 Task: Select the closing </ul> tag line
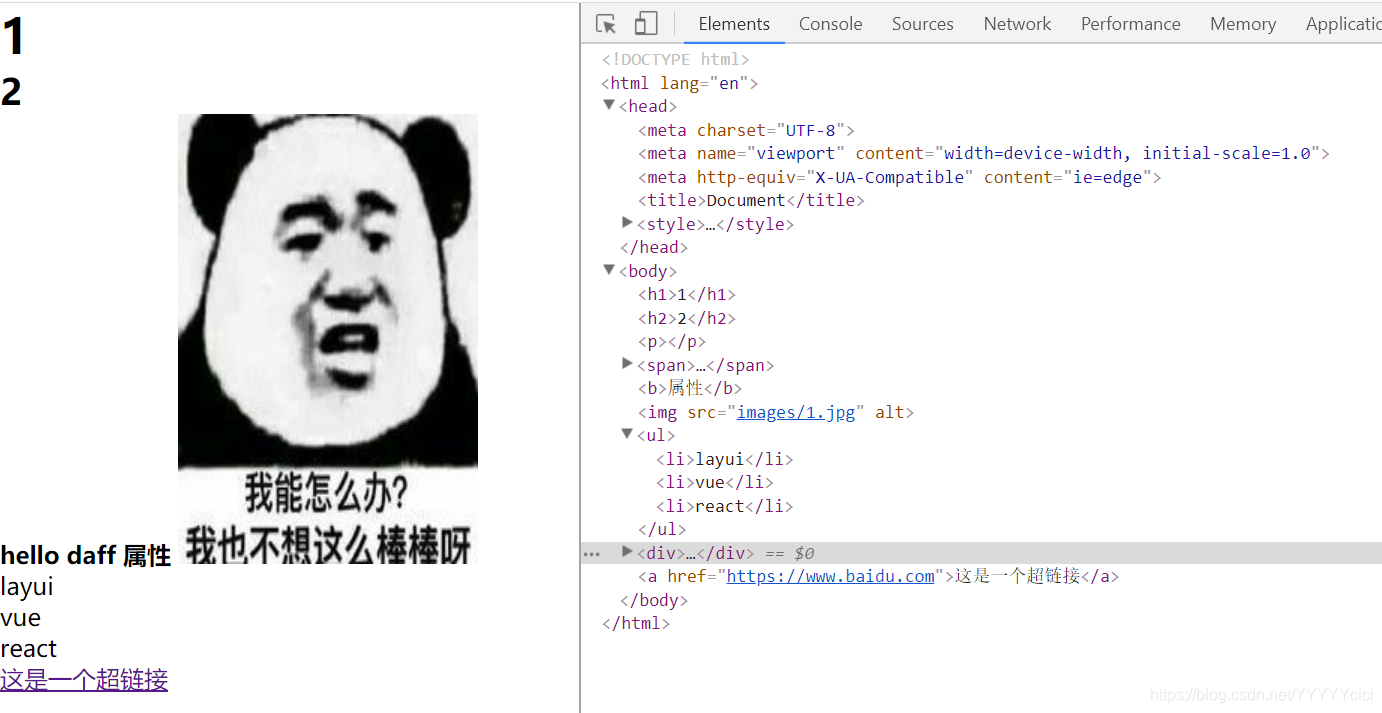662,529
